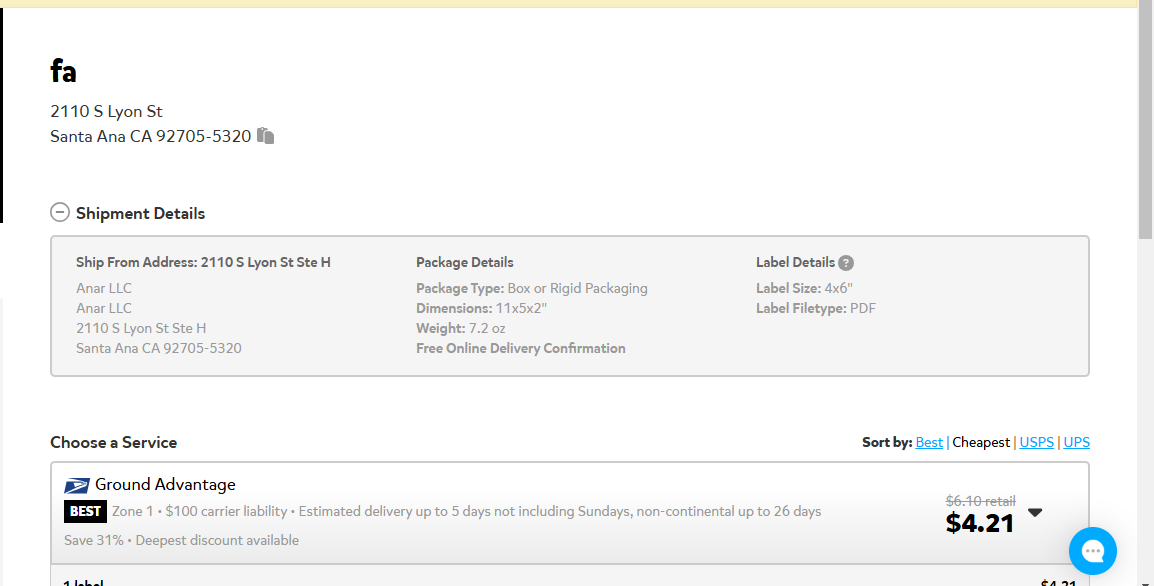
Task: Select the Ground Advantage service title
Action: coord(165,484)
